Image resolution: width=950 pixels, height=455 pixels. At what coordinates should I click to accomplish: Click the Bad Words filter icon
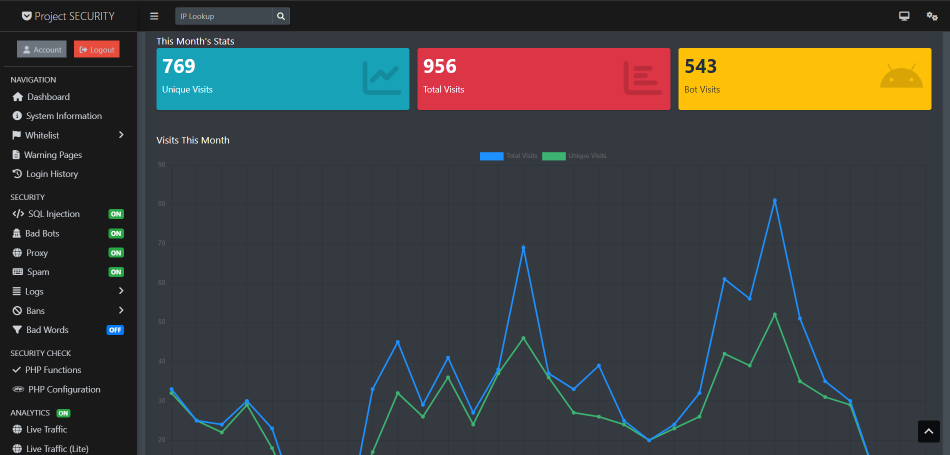pos(17,330)
